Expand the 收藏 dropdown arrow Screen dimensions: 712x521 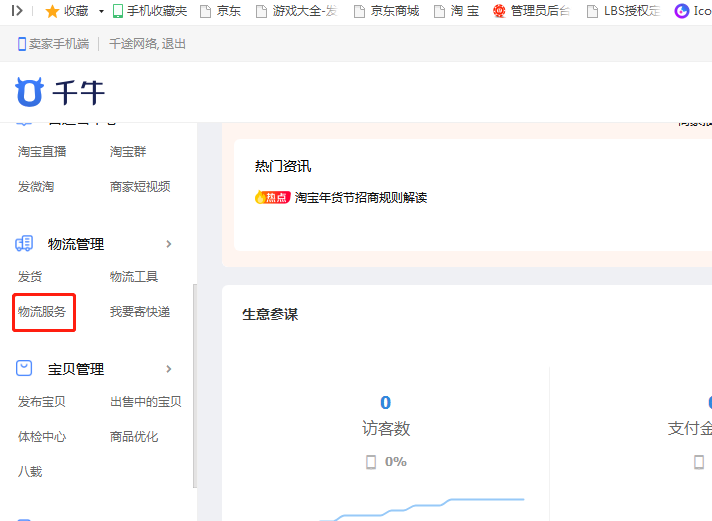click(101, 11)
